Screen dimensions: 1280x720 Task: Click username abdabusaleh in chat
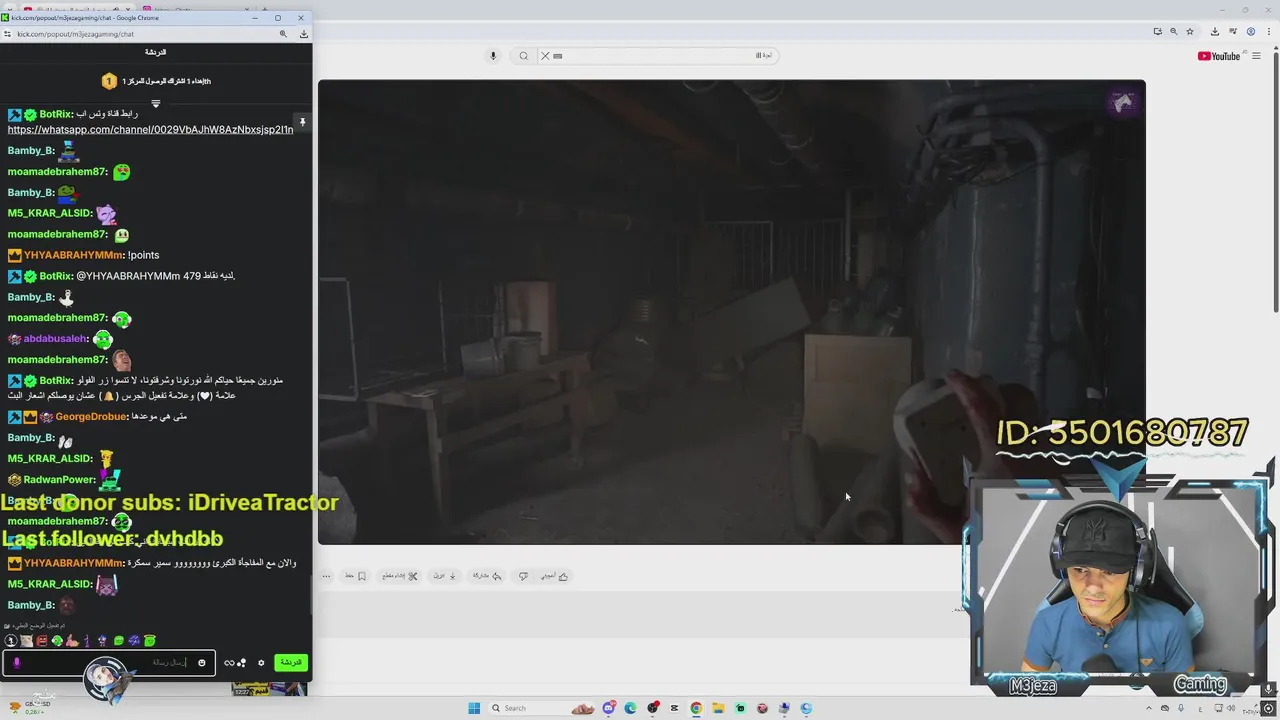[55, 339]
